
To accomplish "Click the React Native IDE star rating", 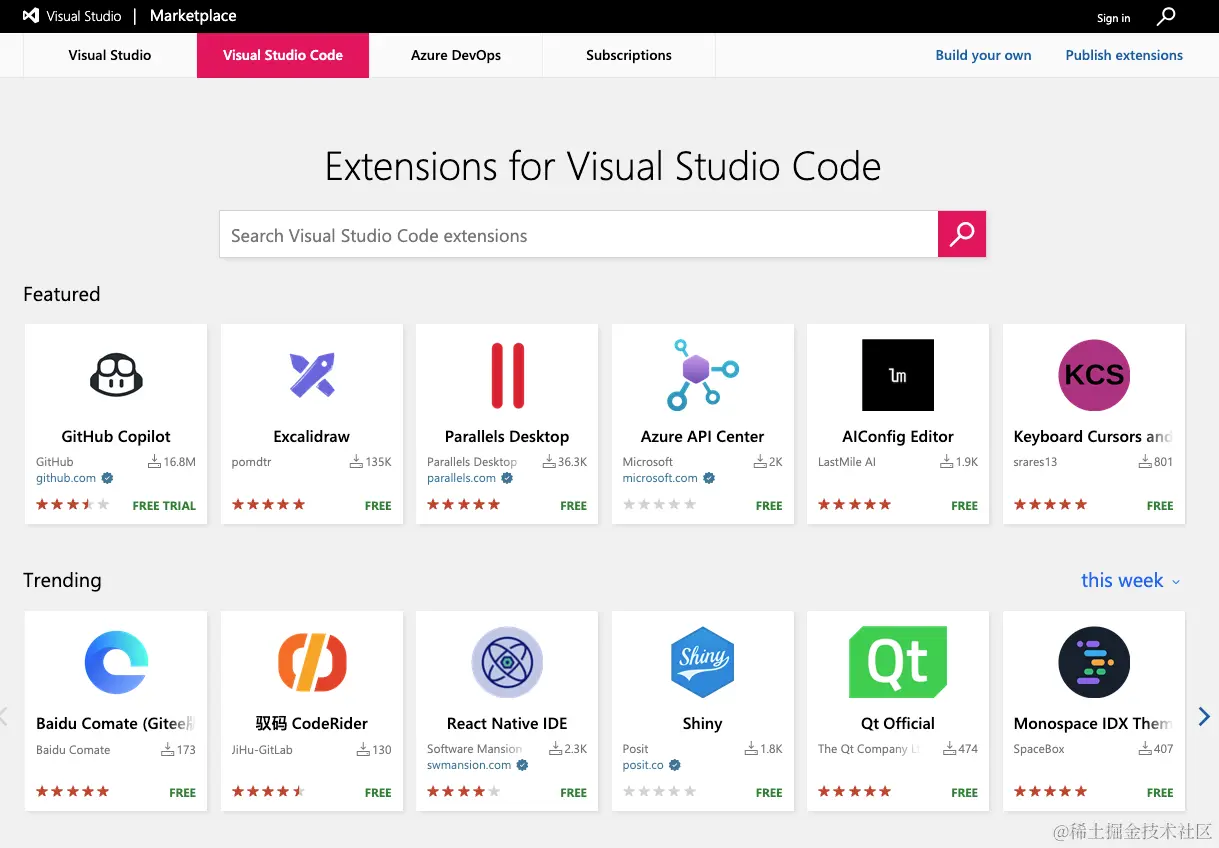I will (x=464, y=792).
